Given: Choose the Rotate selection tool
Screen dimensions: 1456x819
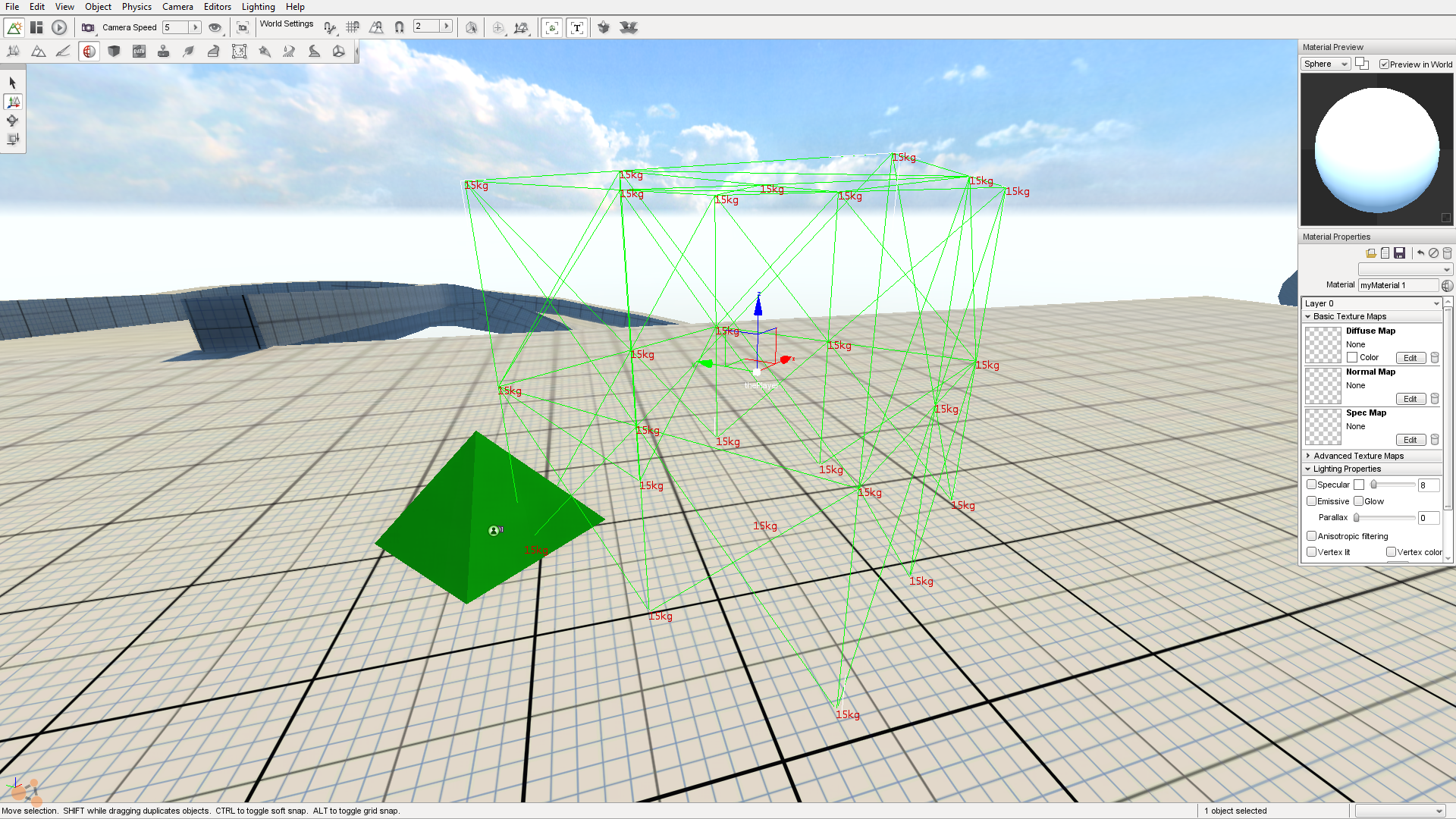Looking at the screenshot, I should 13,121.
